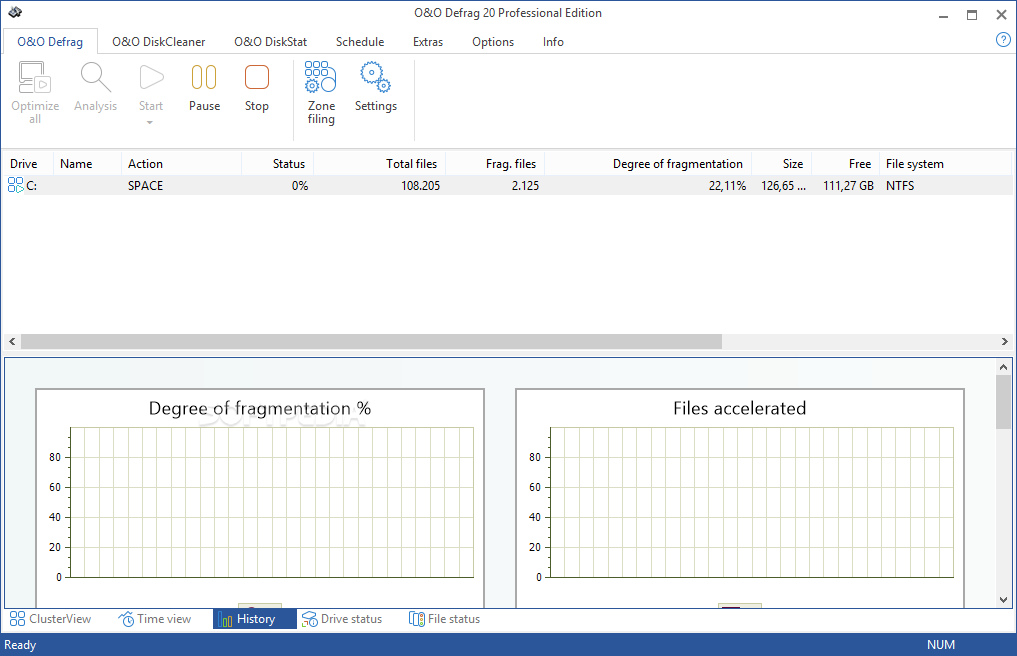Expand the Start button dropdown arrow
Image resolution: width=1017 pixels, height=656 pixels.
[x=150, y=123]
